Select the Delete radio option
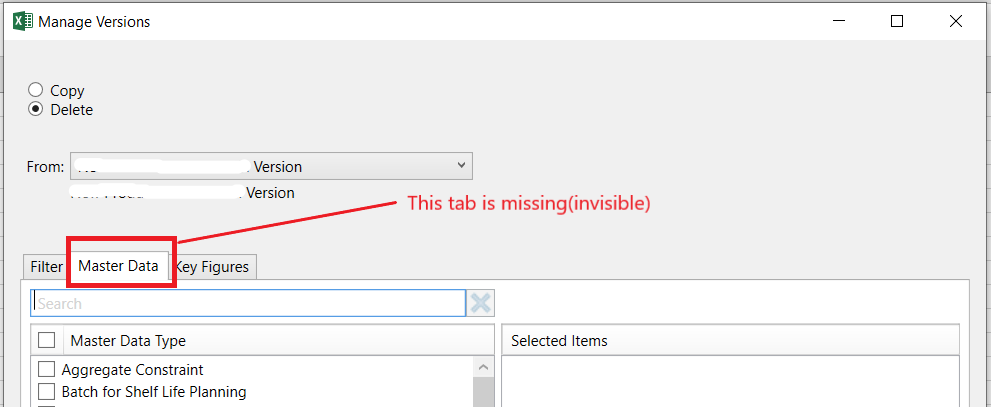The width and height of the screenshot is (991, 407). click(36, 109)
